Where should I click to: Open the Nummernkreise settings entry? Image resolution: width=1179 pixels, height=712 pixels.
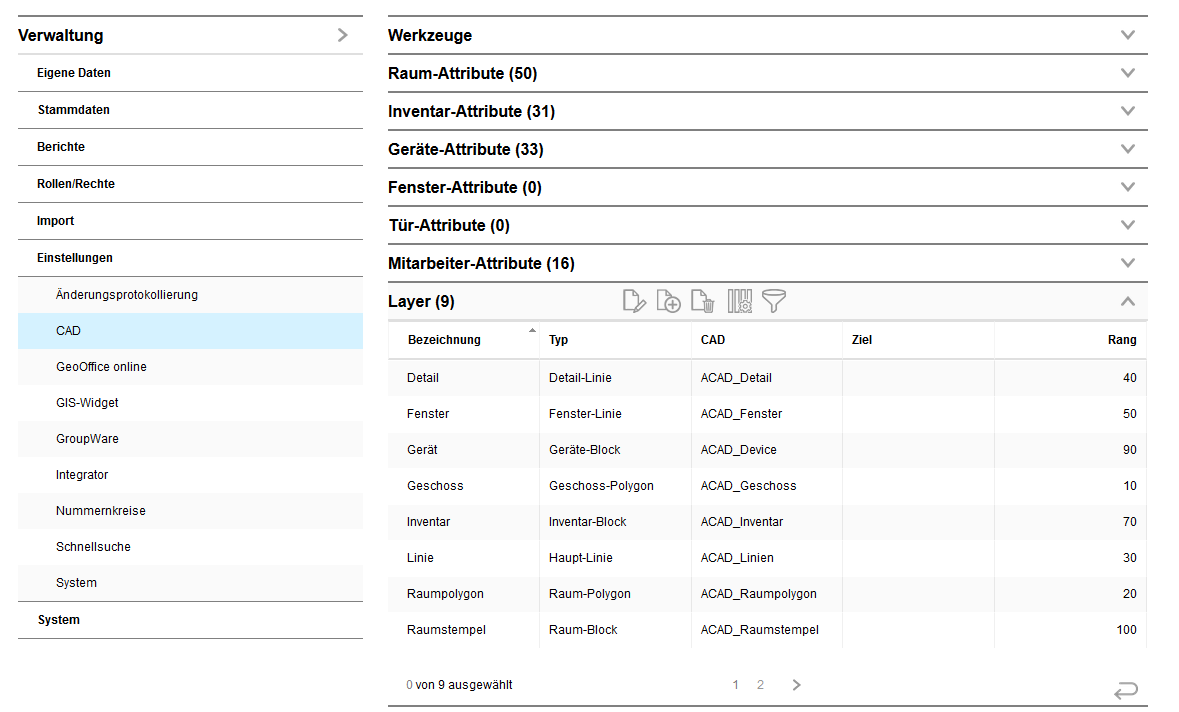click(100, 511)
